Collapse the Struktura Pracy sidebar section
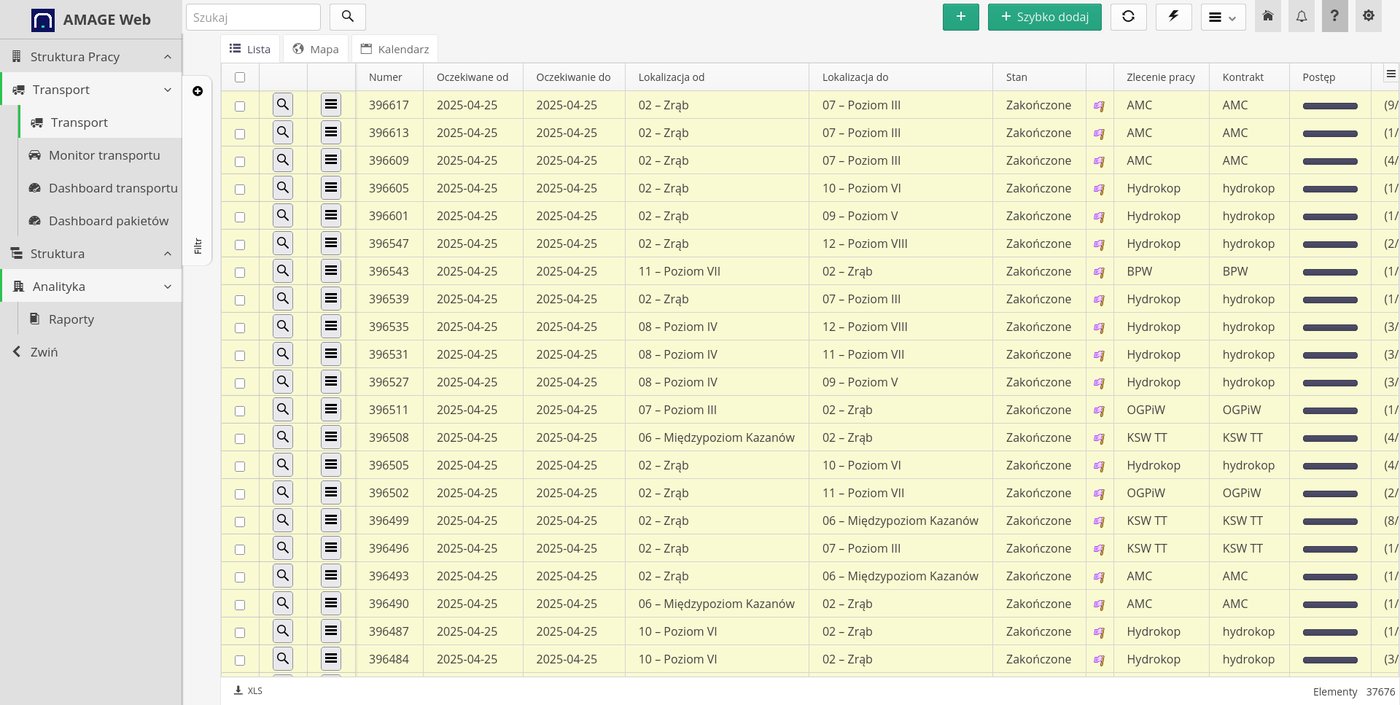The width and height of the screenshot is (1400, 705). coord(91,56)
